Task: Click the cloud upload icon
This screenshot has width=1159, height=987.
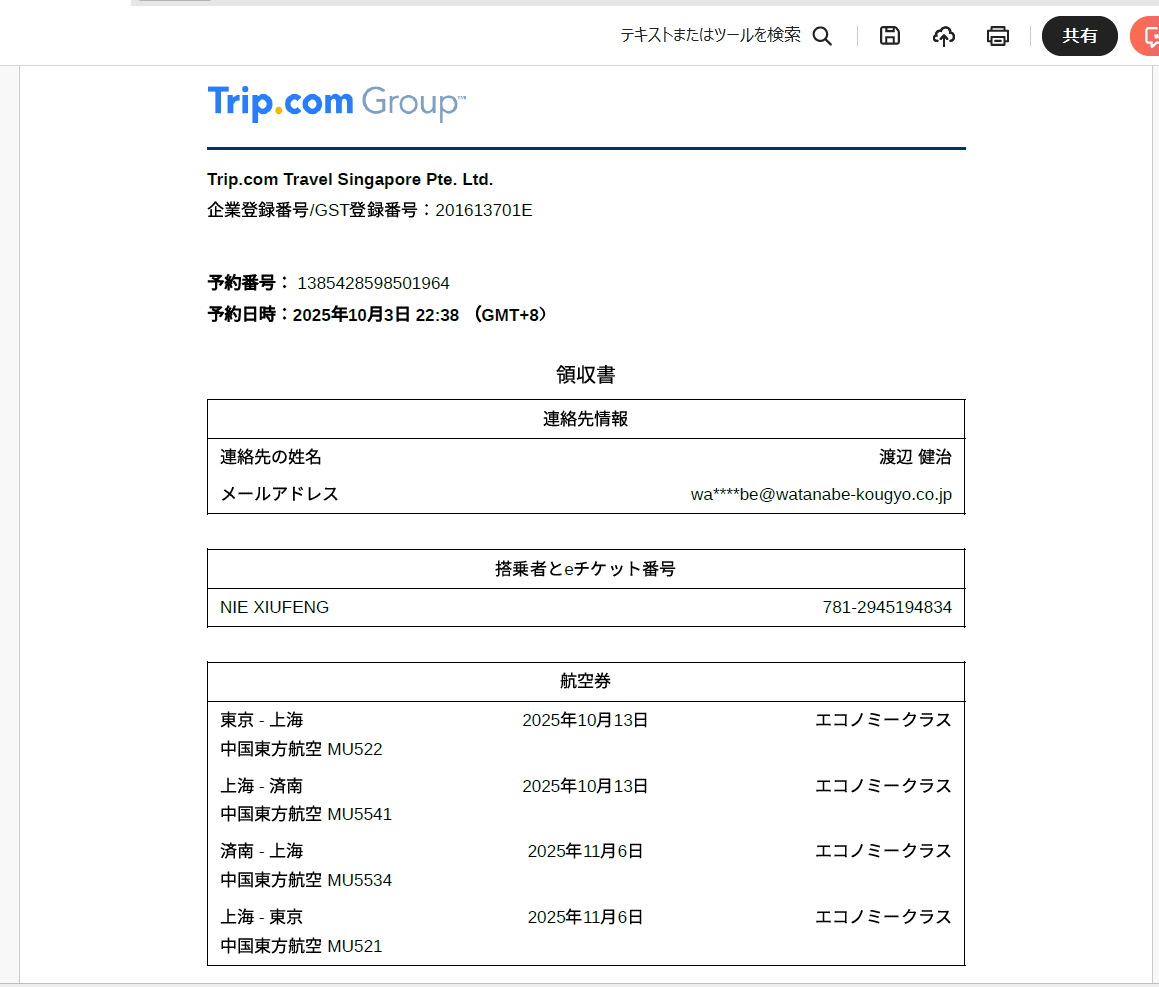Action: click(x=943, y=36)
